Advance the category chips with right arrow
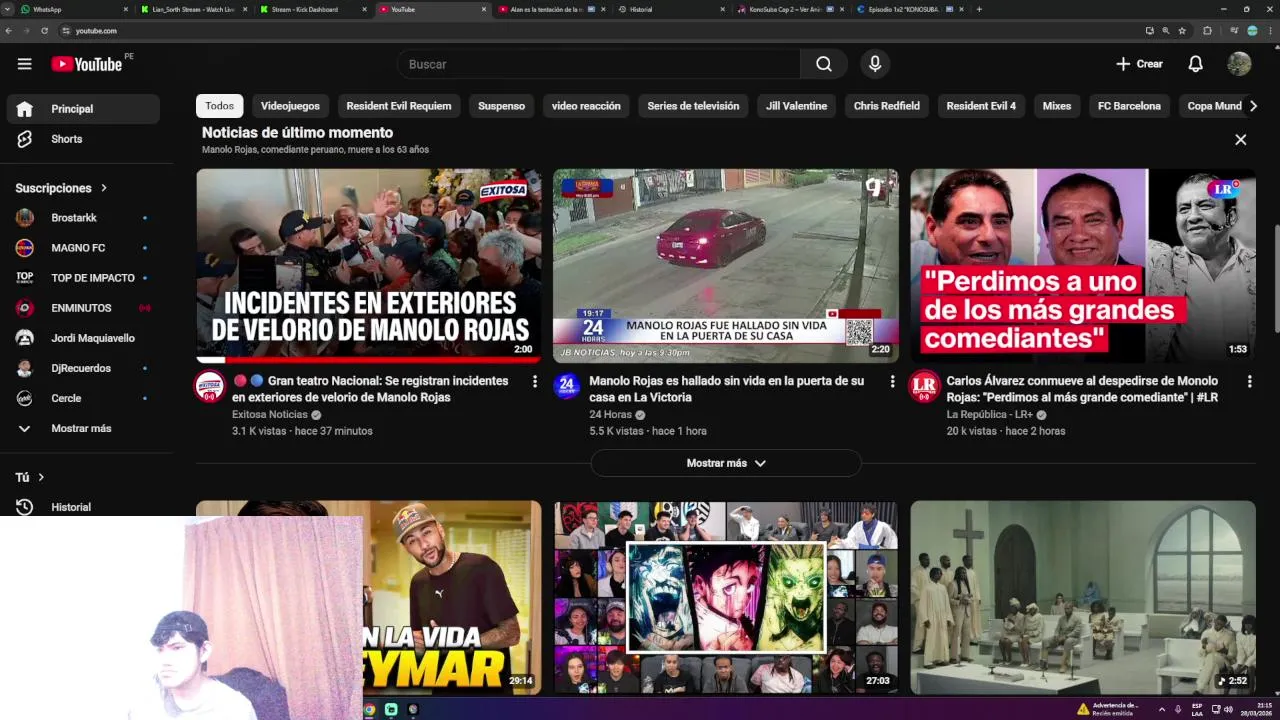 [1253, 106]
